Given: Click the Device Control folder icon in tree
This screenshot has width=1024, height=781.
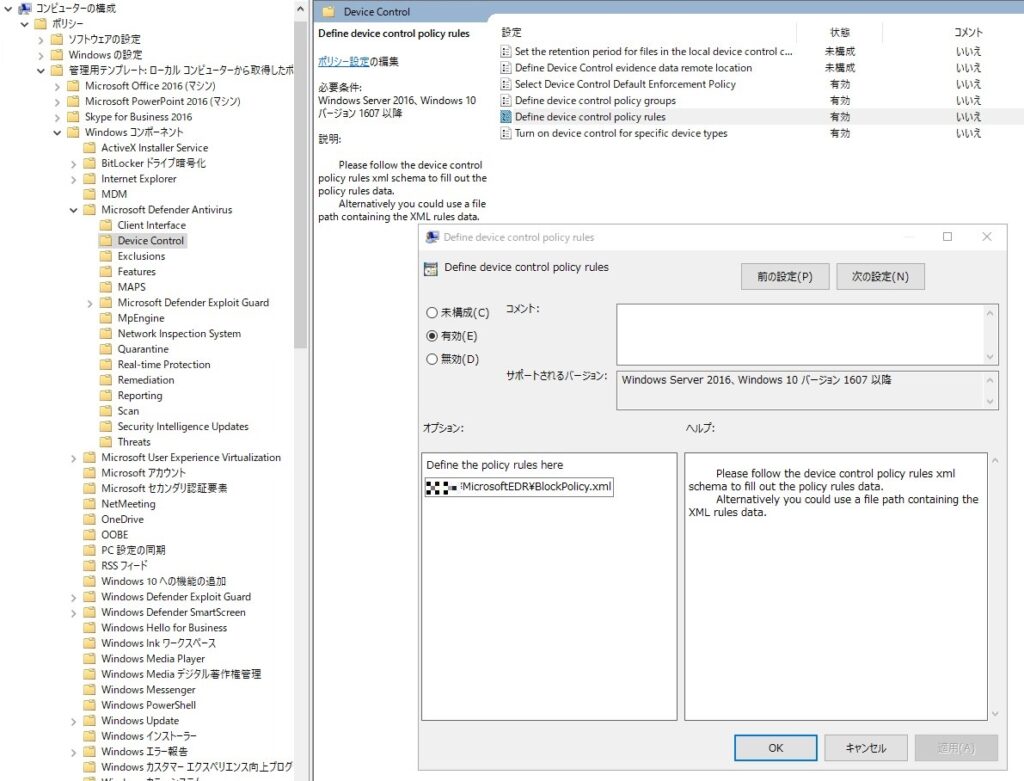Looking at the screenshot, I should click(x=106, y=240).
